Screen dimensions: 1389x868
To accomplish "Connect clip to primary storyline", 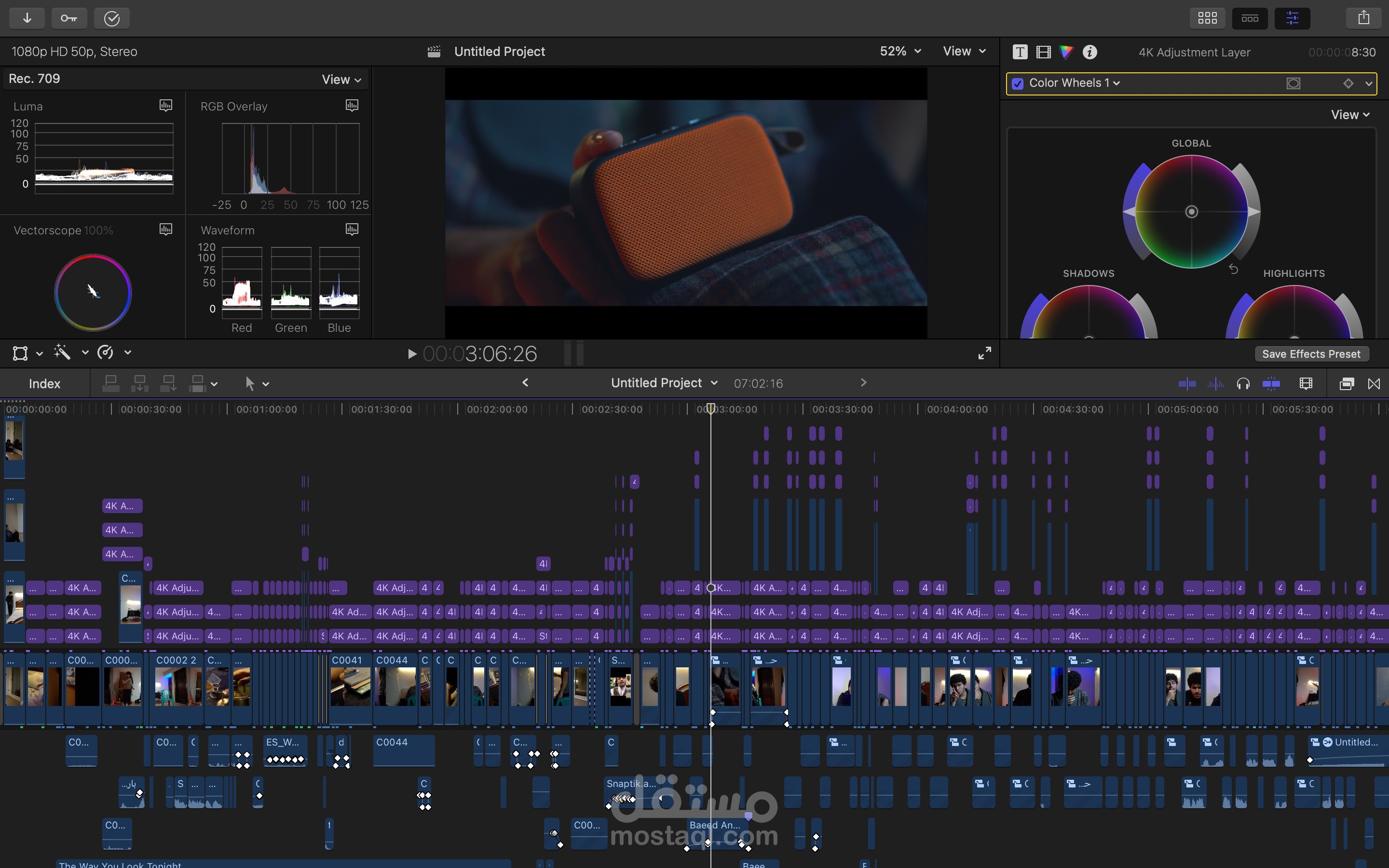I will click(110, 383).
